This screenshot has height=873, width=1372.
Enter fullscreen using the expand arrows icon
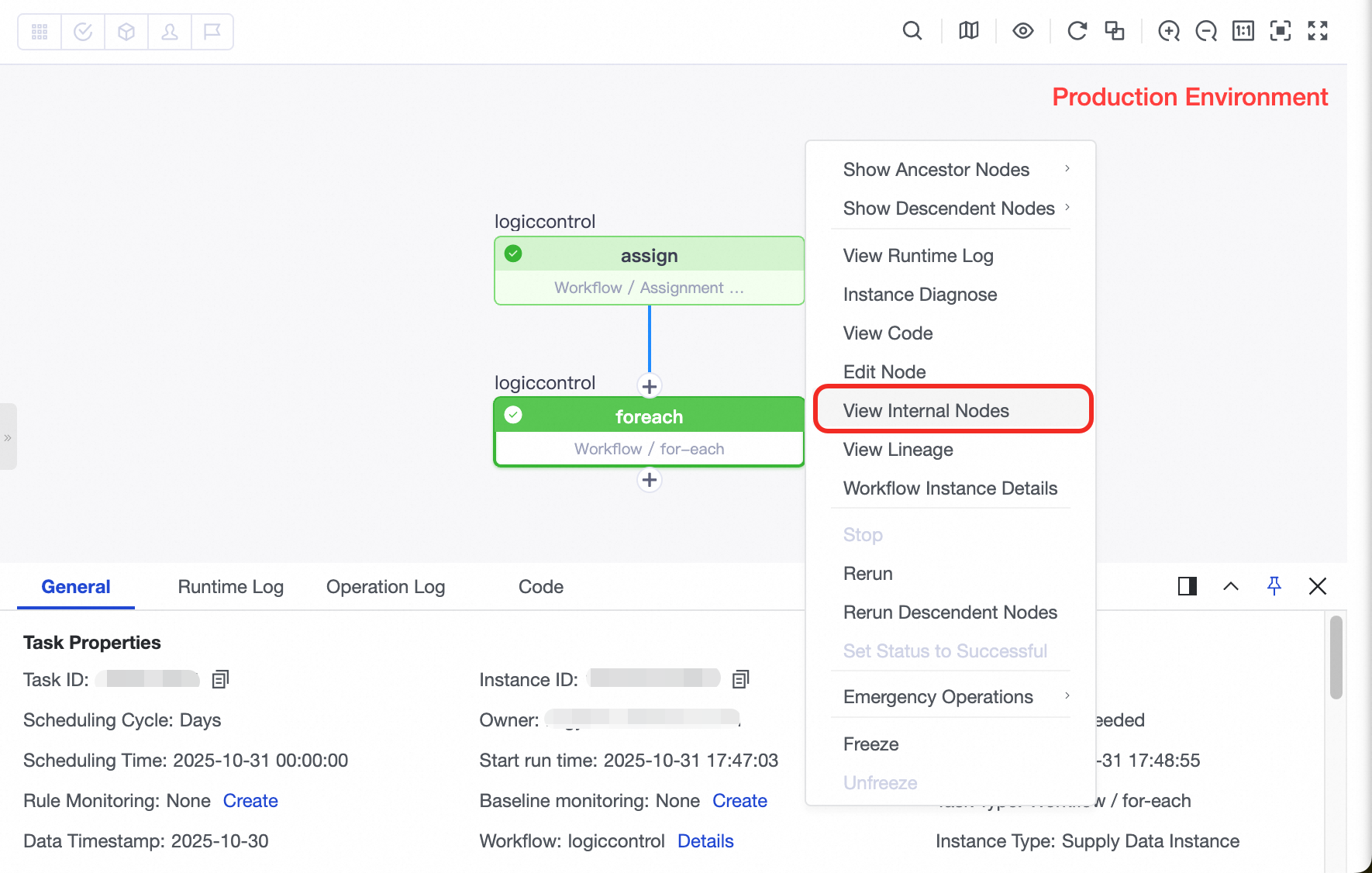[x=1318, y=31]
